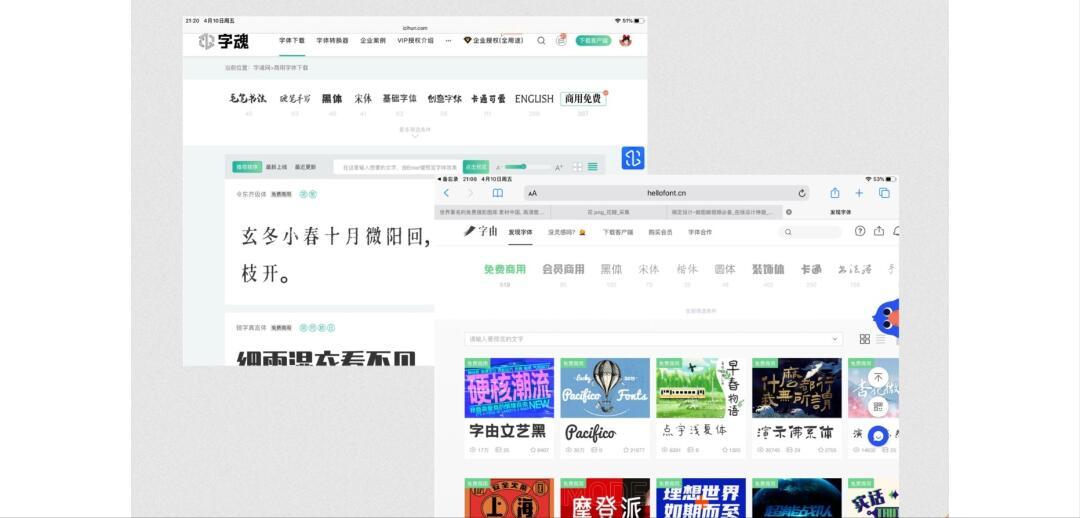Open 字体合作 menu item on 字由
Screen dimensions: 1080x518
point(700,232)
